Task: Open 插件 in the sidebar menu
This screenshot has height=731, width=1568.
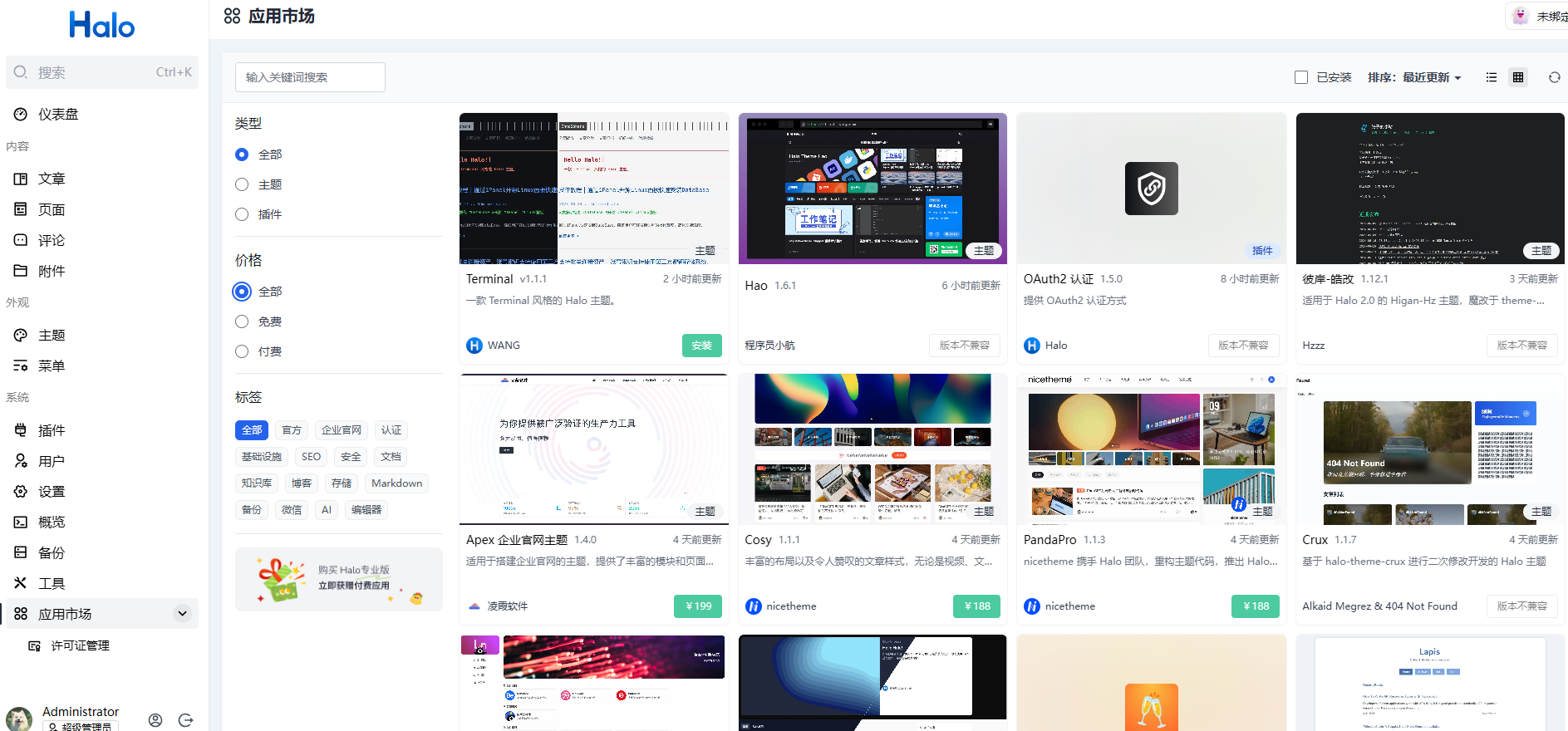Action: coord(102,430)
